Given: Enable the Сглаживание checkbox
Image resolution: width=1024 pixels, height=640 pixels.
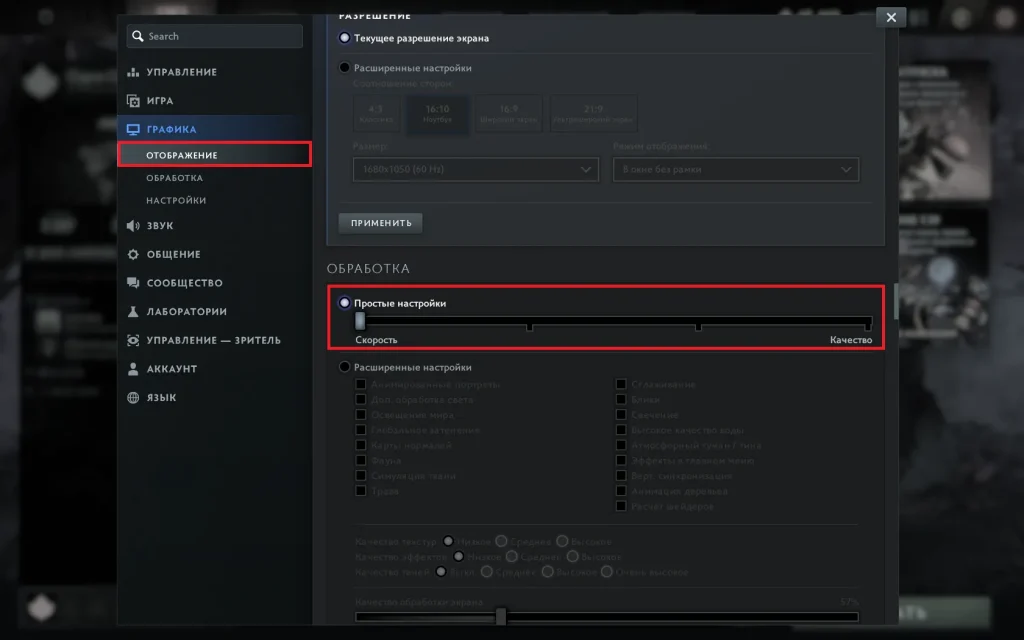Looking at the screenshot, I should [x=621, y=384].
